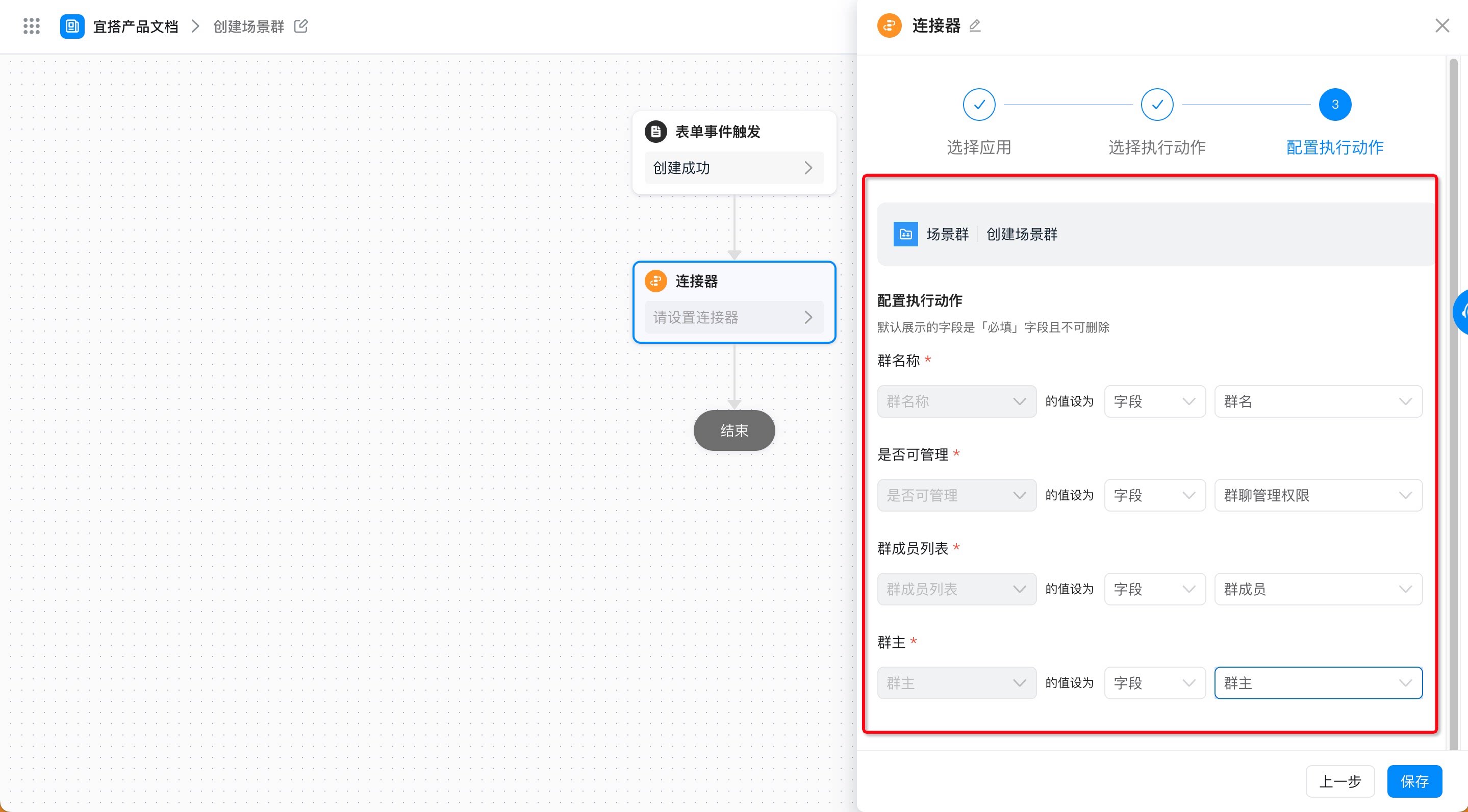Rename connector with the pencil icon
Screen dimensions: 1468x812
coord(975,26)
